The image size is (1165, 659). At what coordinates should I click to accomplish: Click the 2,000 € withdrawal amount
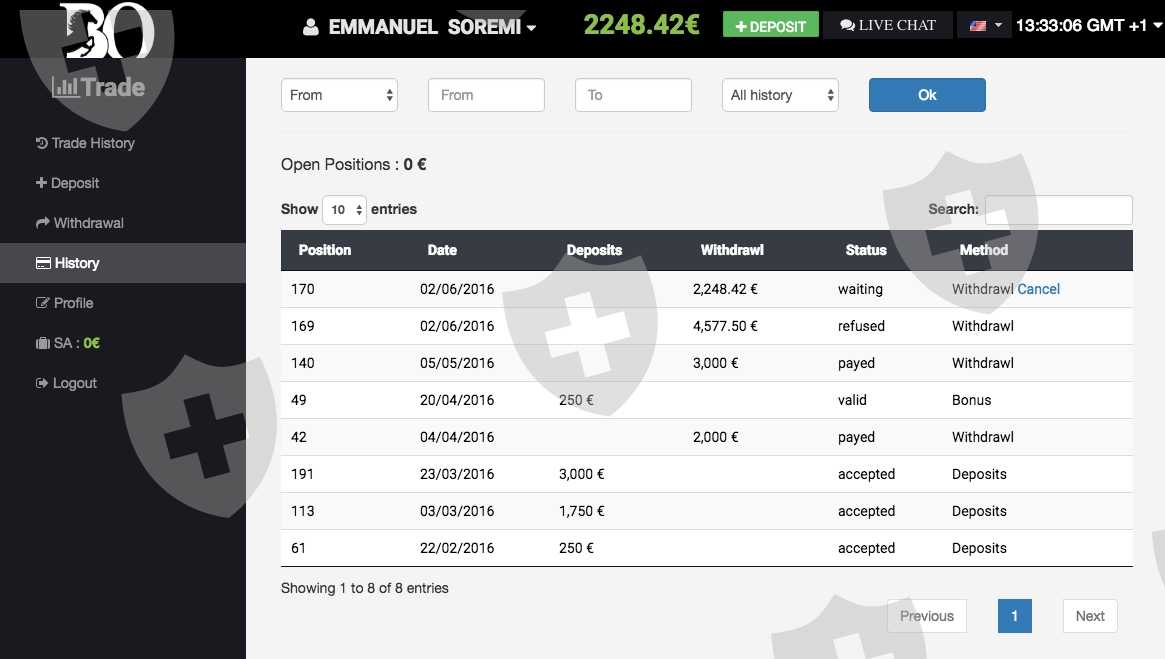[715, 438]
